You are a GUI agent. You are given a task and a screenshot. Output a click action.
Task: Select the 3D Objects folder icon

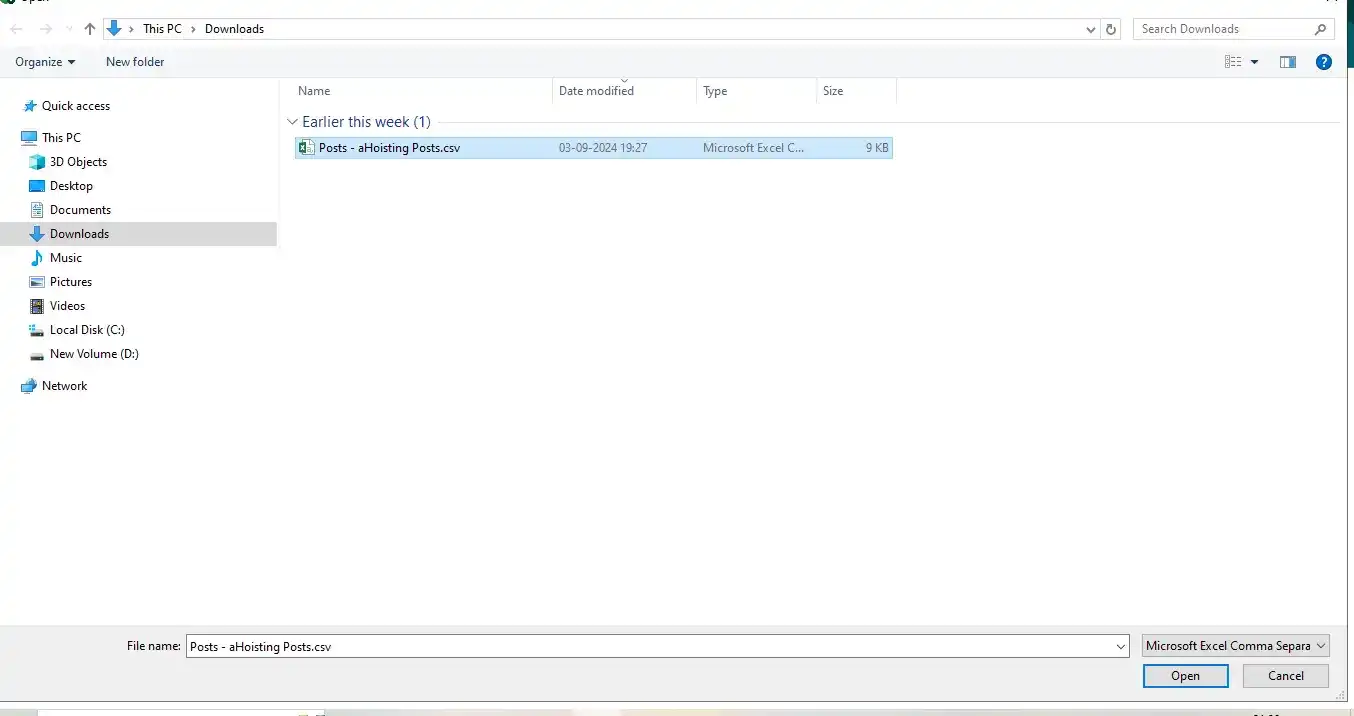pos(37,162)
